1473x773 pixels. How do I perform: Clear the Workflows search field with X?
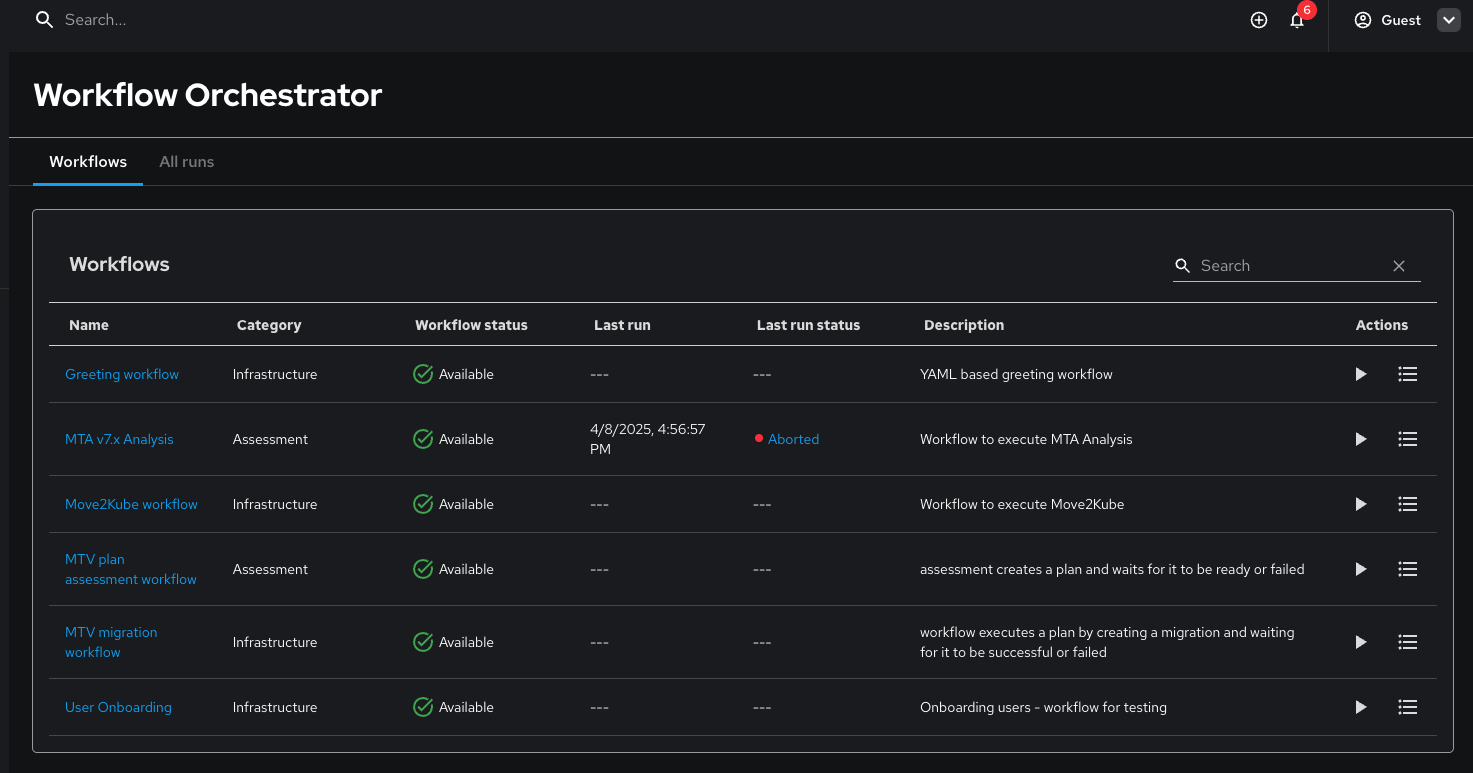pos(1399,266)
